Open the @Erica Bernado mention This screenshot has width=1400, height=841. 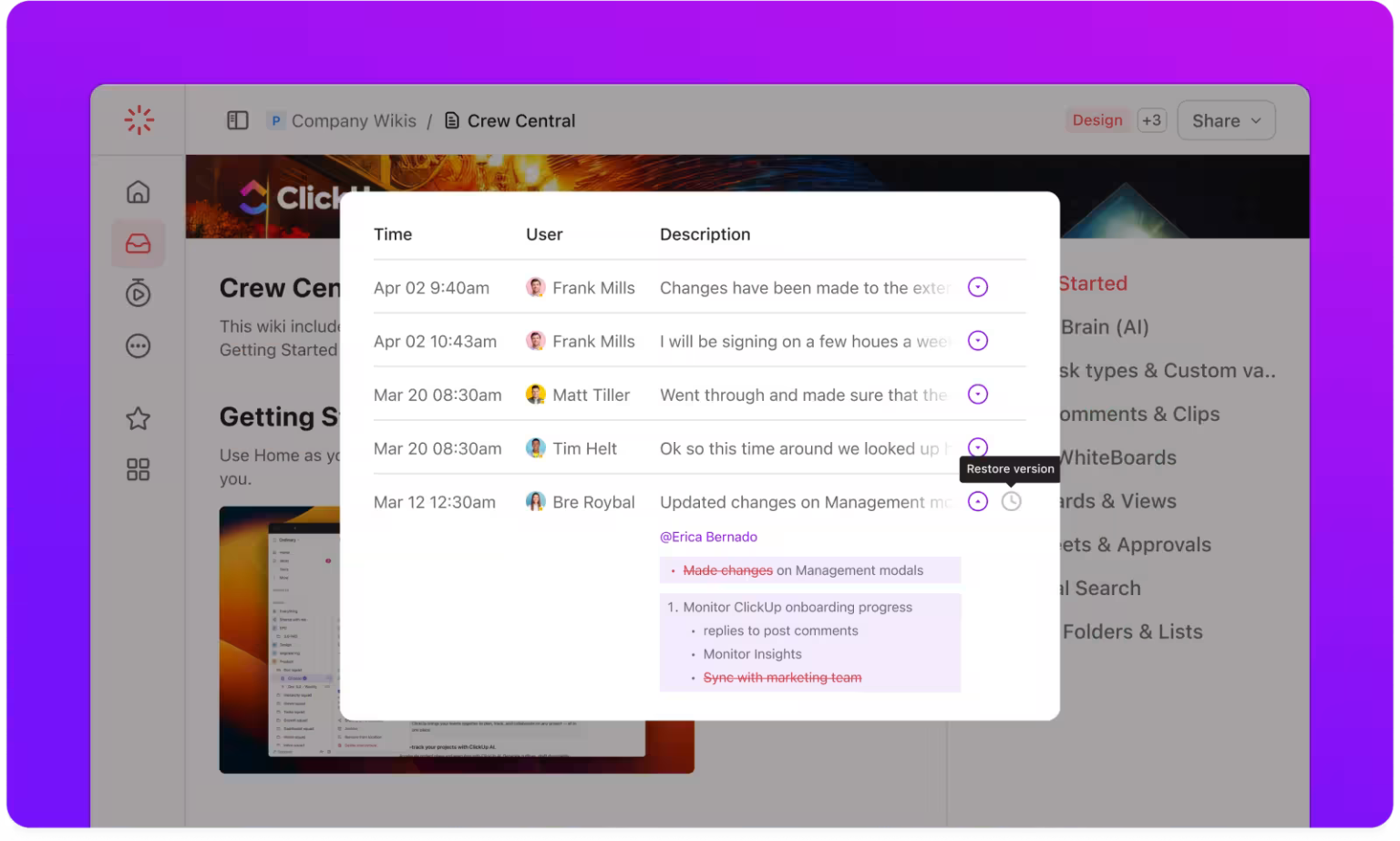708,537
